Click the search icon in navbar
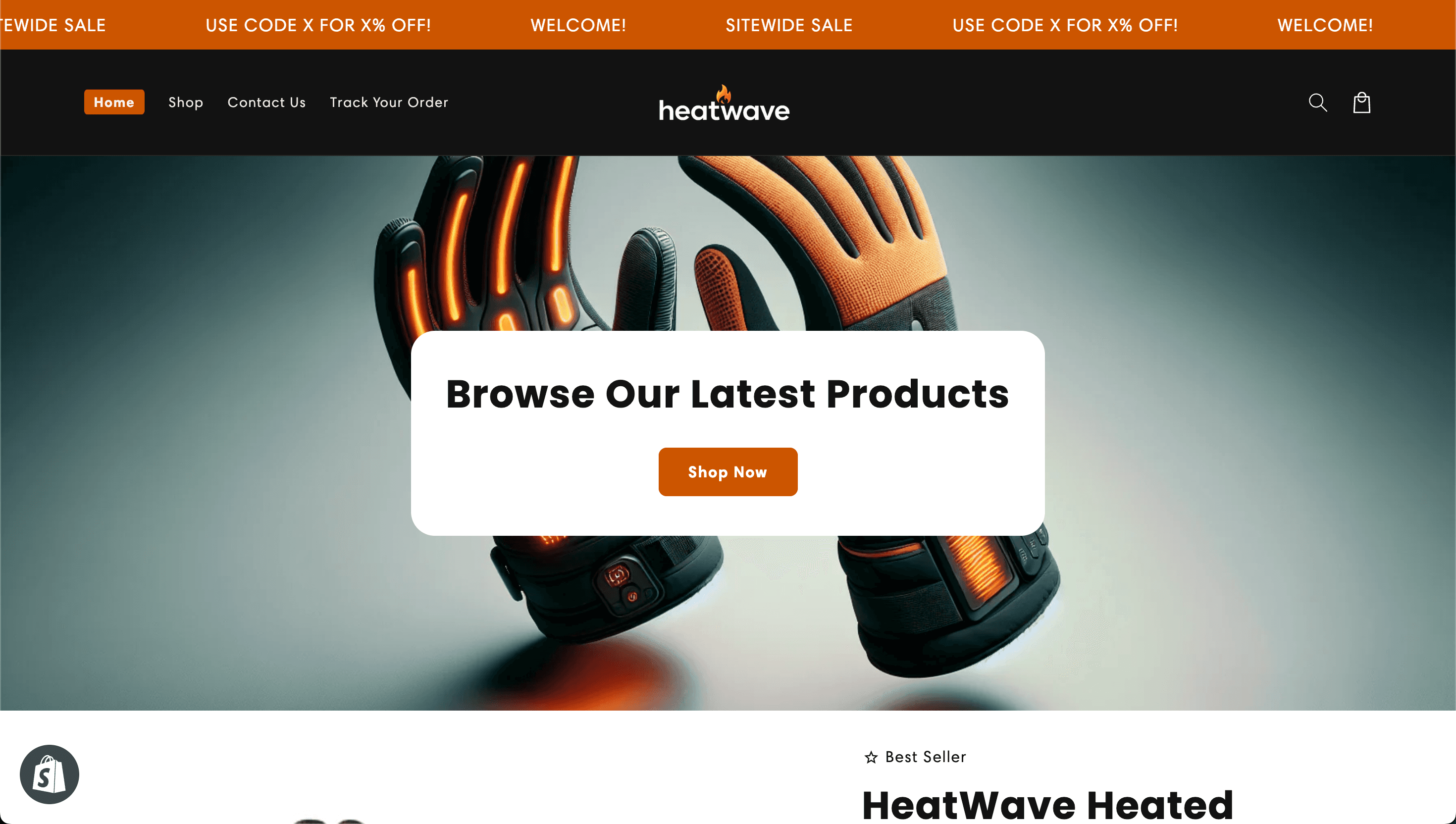Viewport: 1456px width, 824px height. pos(1318,102)
